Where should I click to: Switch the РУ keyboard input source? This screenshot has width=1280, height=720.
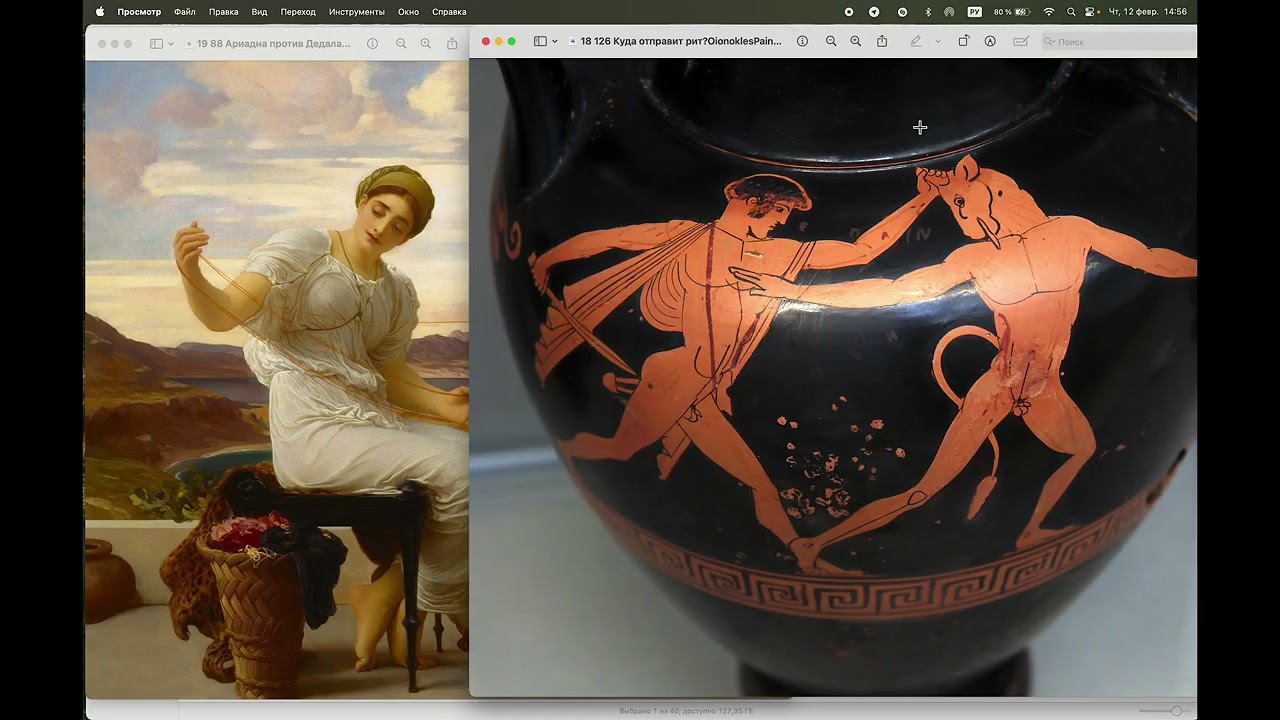click(975, 12)
